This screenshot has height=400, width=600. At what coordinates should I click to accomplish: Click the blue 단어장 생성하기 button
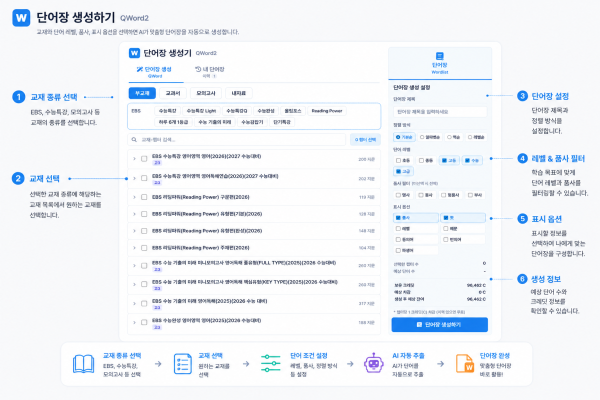440,325
